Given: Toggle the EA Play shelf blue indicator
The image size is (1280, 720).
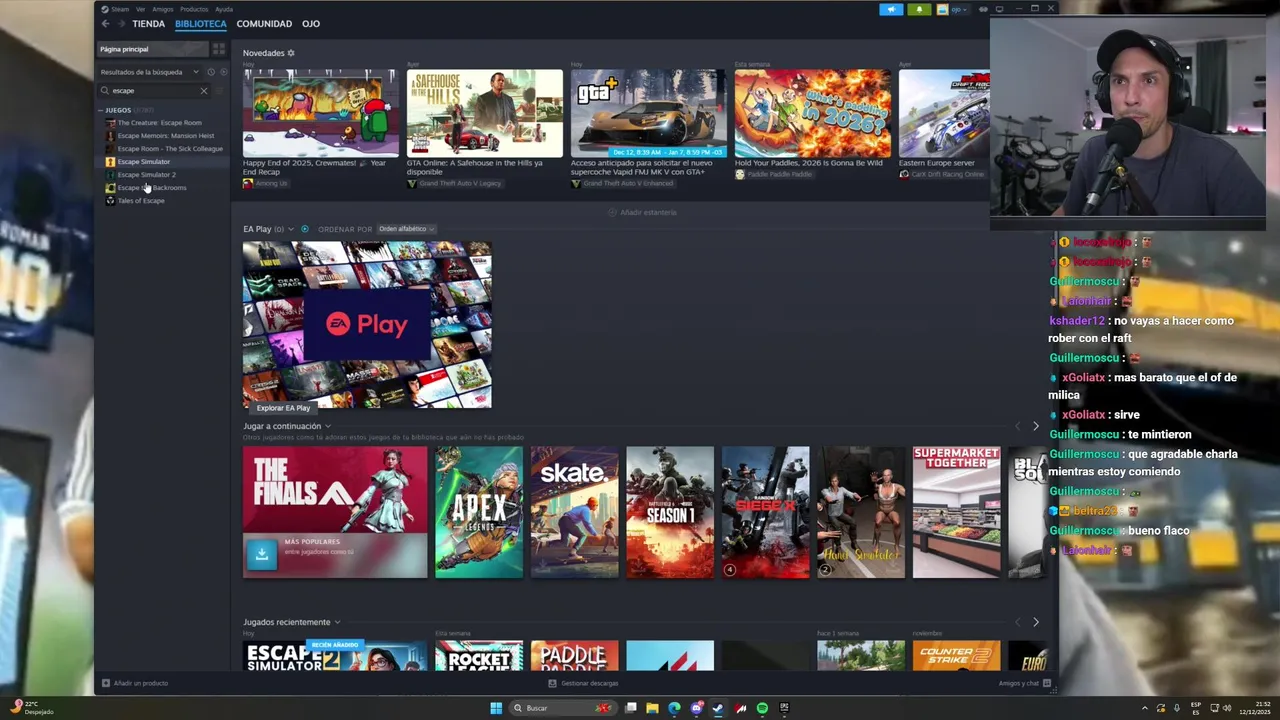Looking at the screenshot, I should pyautogui.click(x=305, y=229).
